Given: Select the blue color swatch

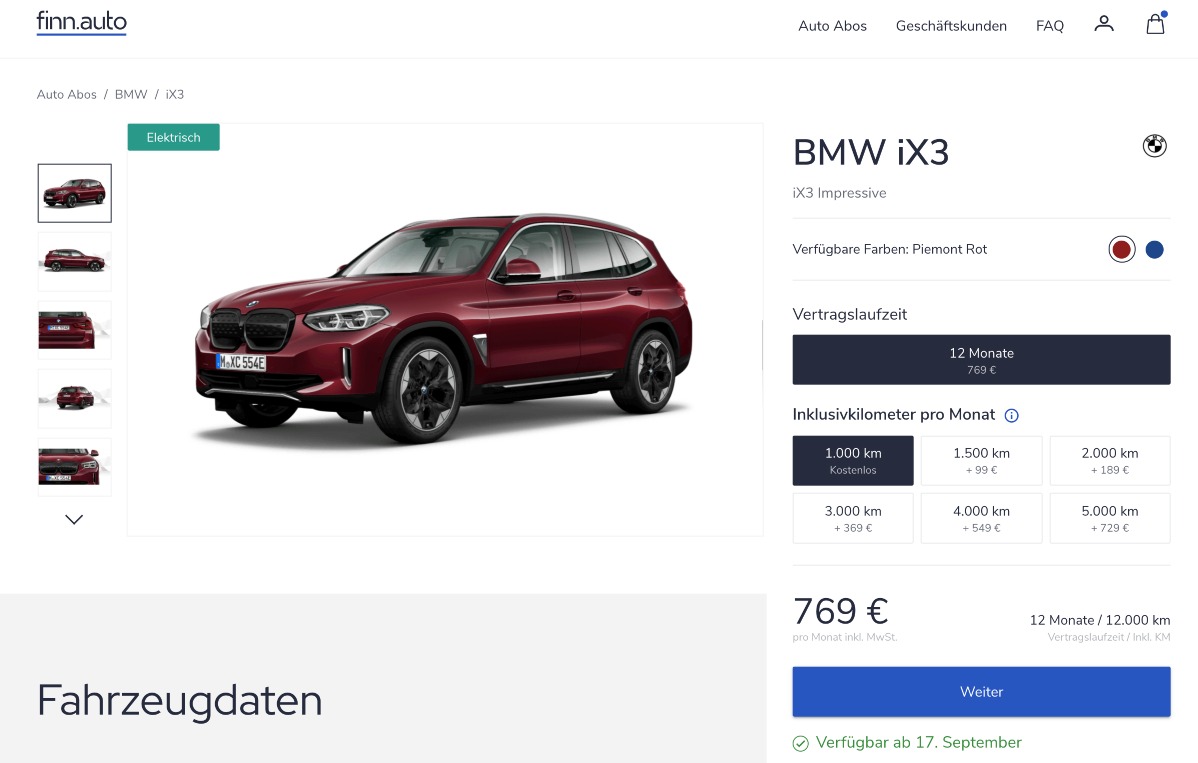Looking at the screenshot, I should [1154, 249].
